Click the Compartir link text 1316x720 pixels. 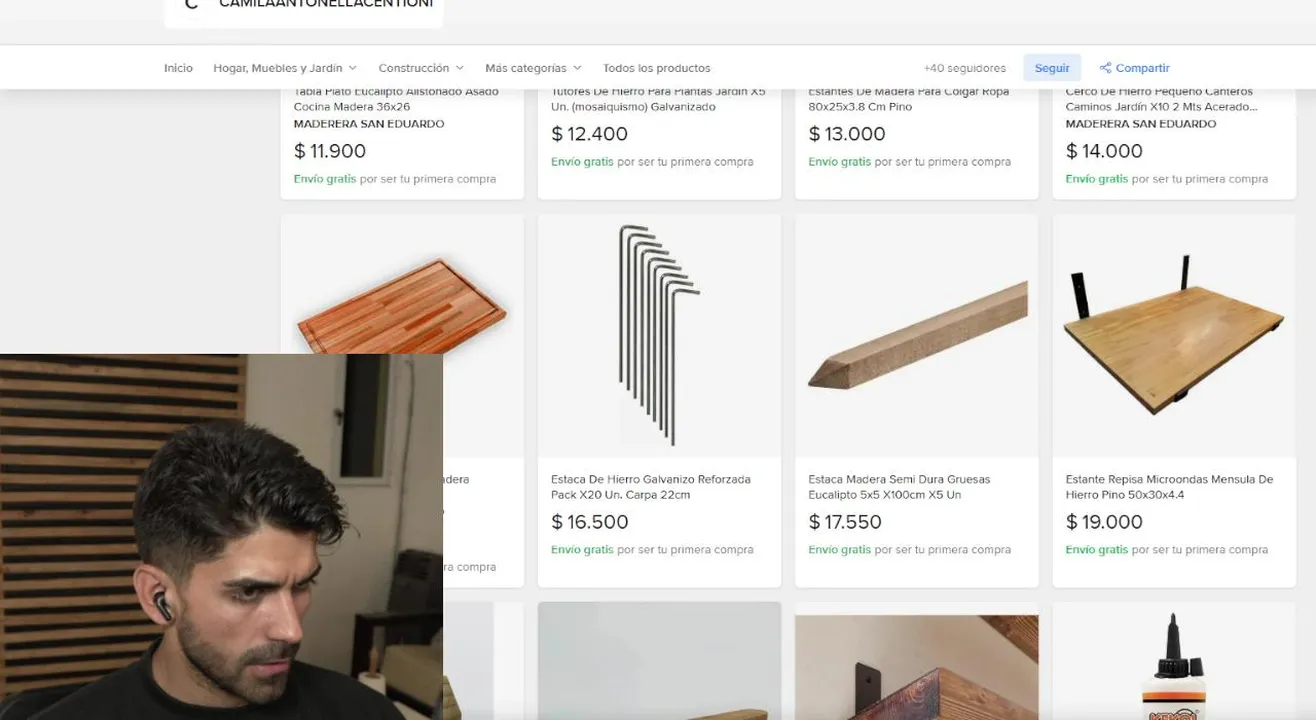pyautogui.click(x=1142, y=68)
